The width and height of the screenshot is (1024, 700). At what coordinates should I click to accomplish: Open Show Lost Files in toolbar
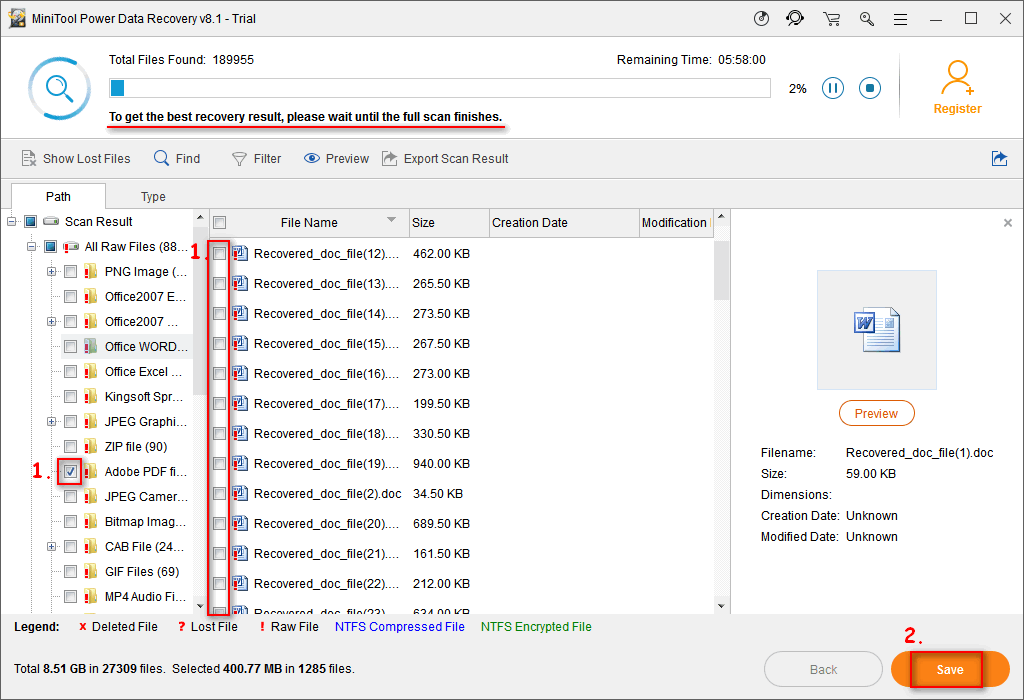point(76,159)
